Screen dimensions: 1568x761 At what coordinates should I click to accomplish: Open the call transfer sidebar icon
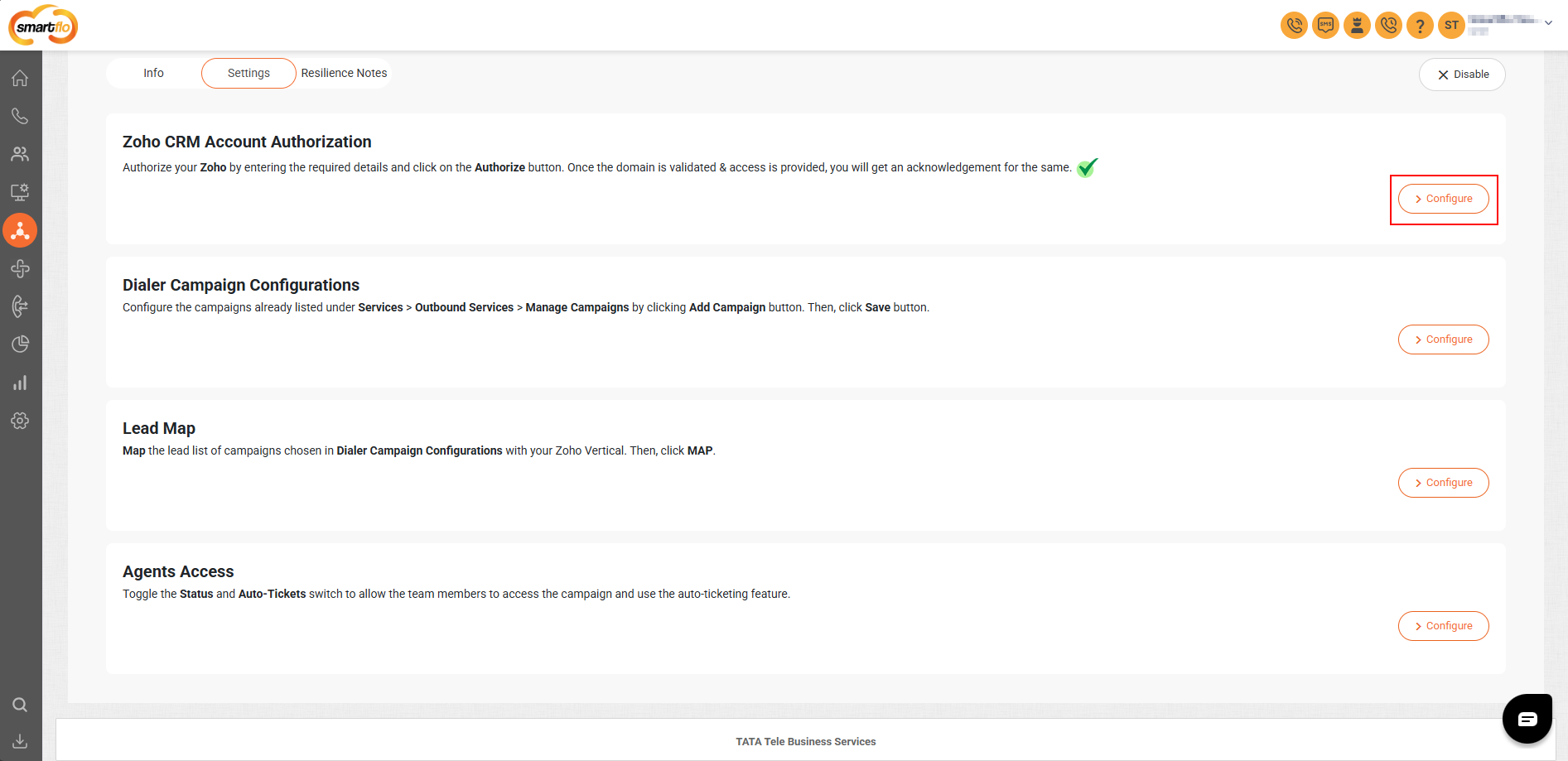[20, 306]
